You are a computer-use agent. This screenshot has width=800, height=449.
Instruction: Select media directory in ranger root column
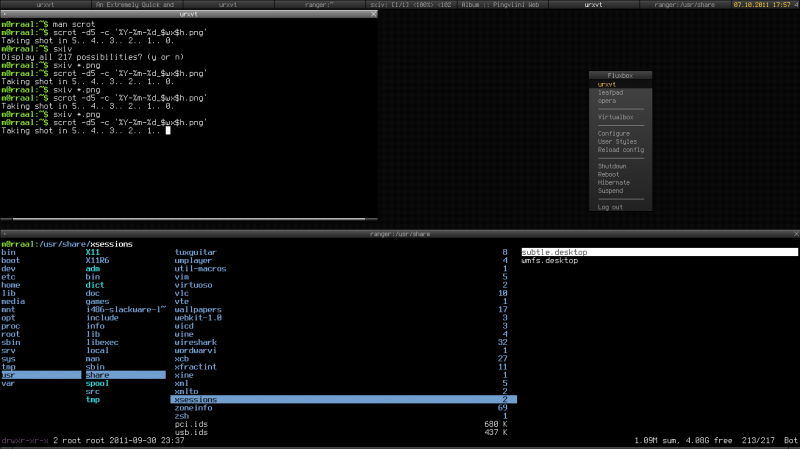click(13, 302)
